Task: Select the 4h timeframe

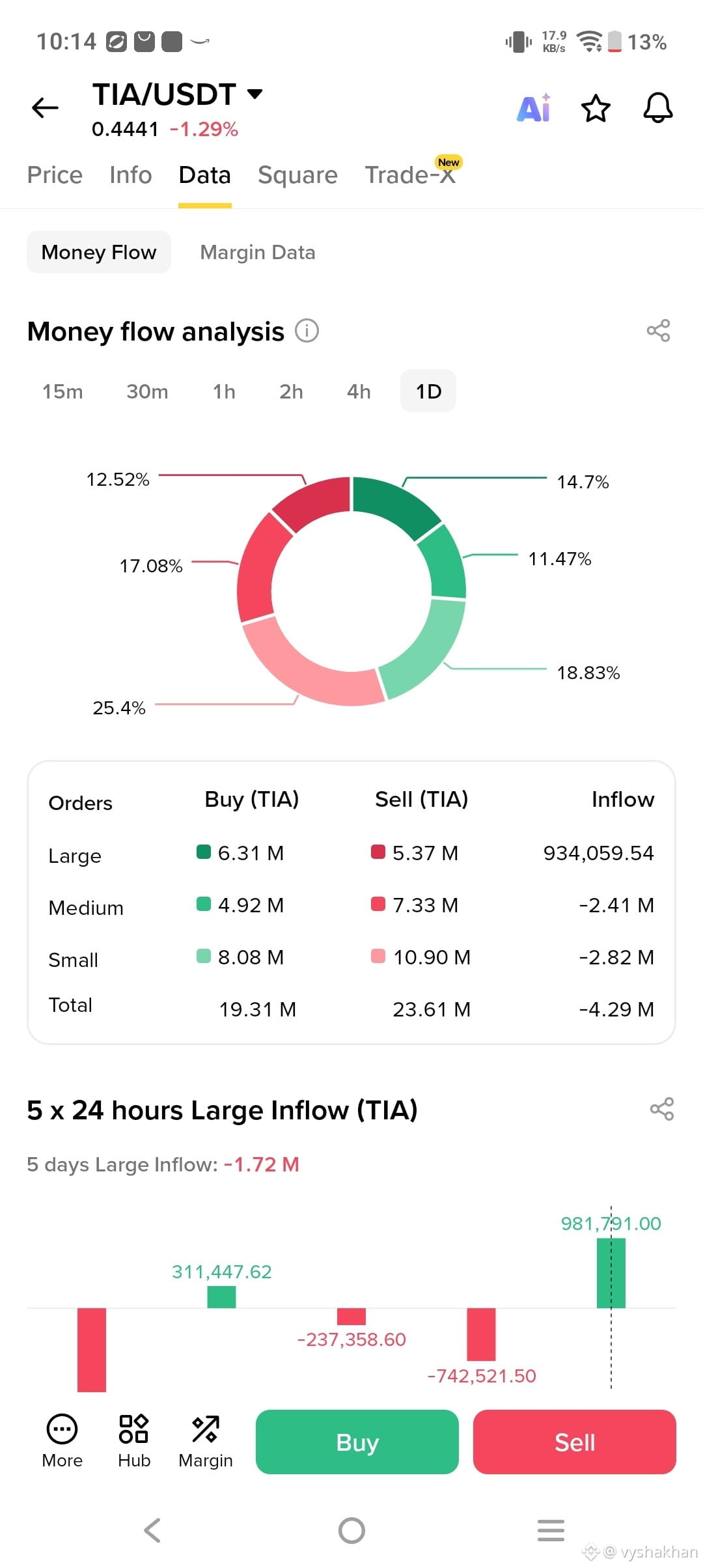Action: coord(359,391)
